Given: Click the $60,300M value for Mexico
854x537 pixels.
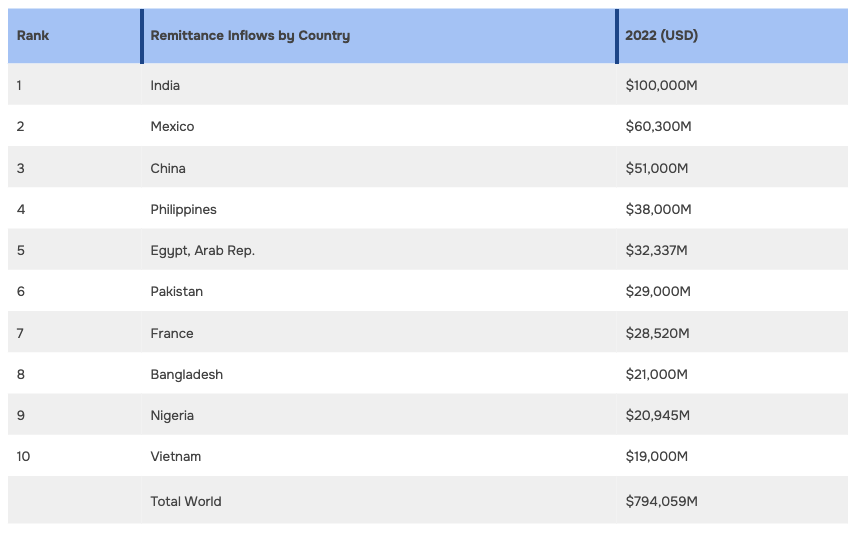Looking at the screenshot, I should [658, 126].
